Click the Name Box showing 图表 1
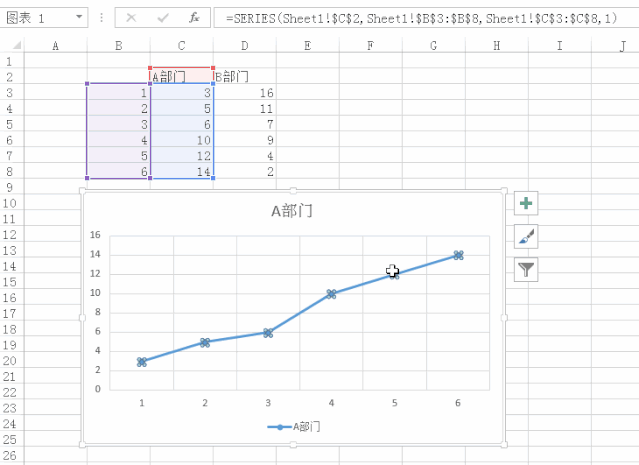Viewport: 639px width, 465px height. click(35, 18)
